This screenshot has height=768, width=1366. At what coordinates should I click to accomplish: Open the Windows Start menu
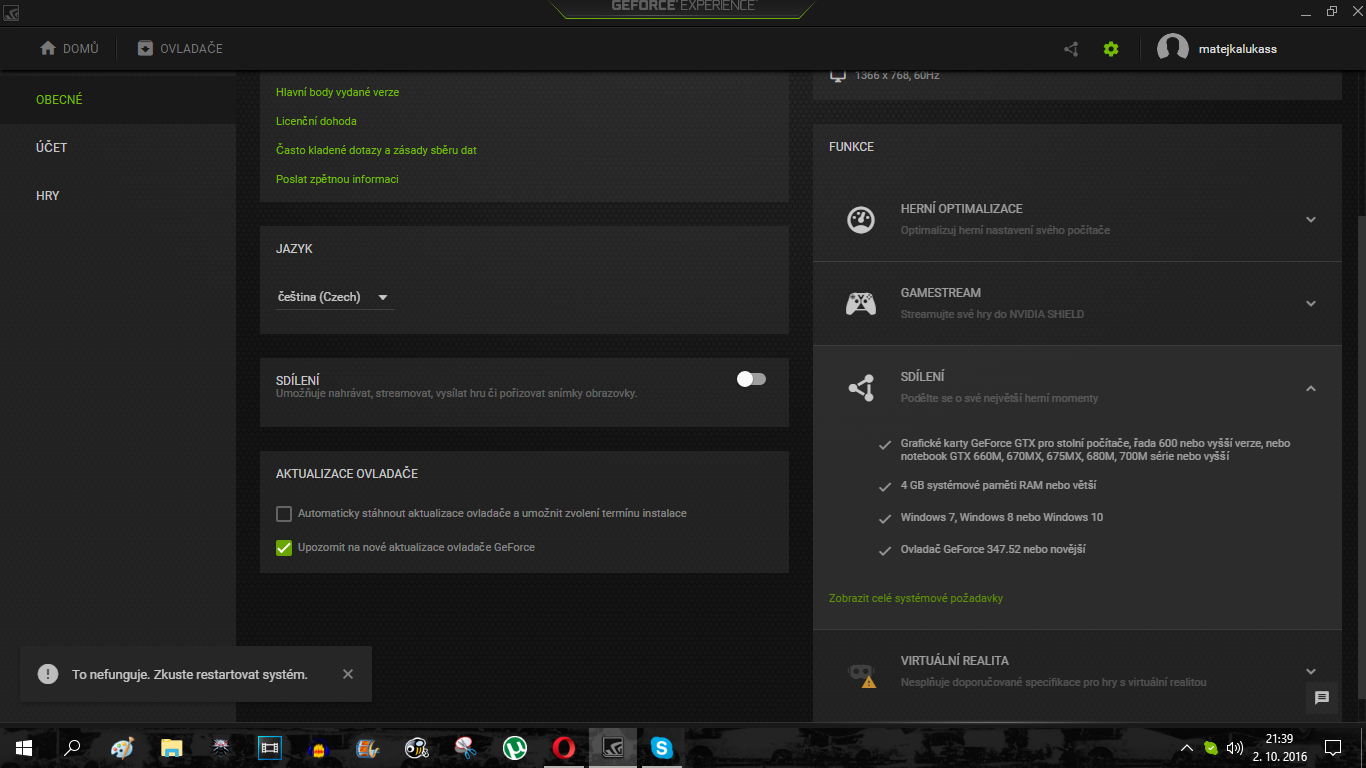pyautogui.click(x=24, y=747)
